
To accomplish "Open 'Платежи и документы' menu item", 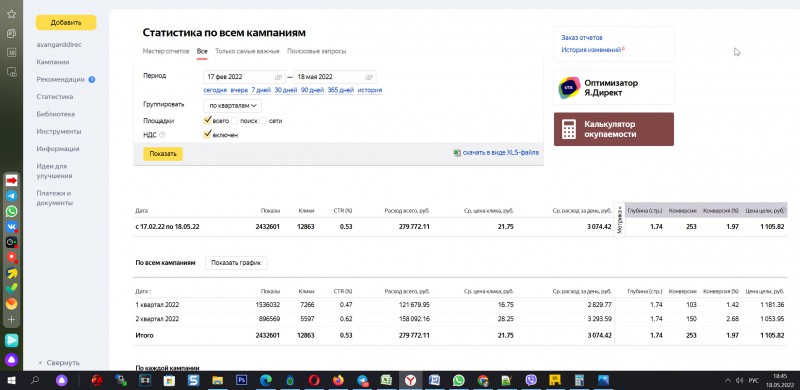I will point(55,198).
